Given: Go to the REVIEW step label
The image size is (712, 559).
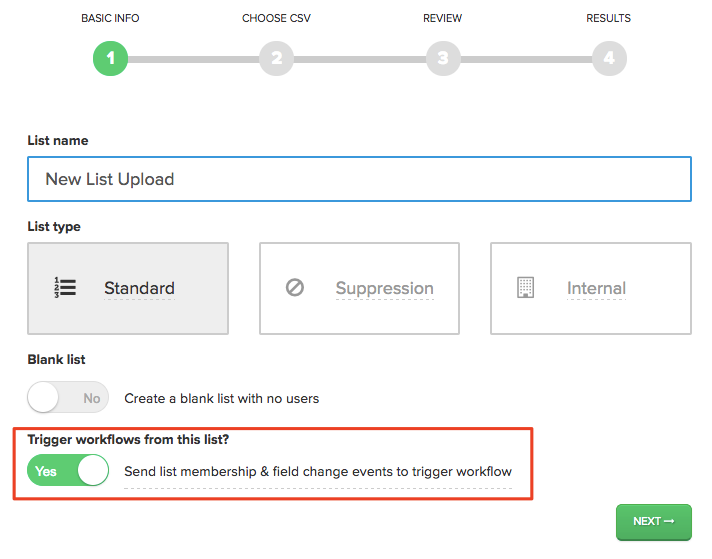Looking at the screenshot, I should pyautogui.click(x=442, y=18).
